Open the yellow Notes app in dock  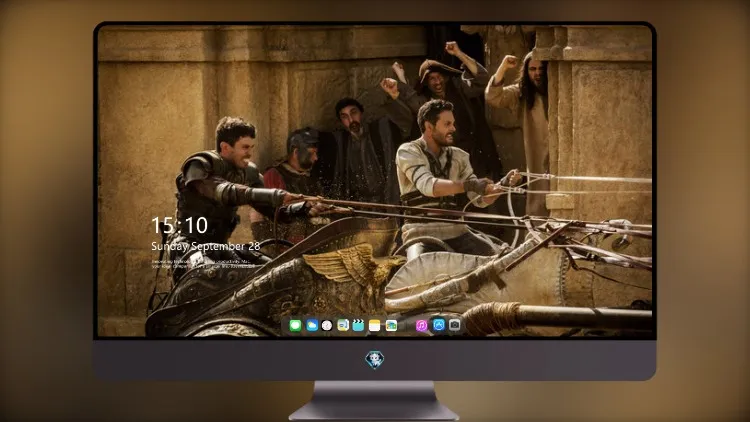click(x=375, y=325)
